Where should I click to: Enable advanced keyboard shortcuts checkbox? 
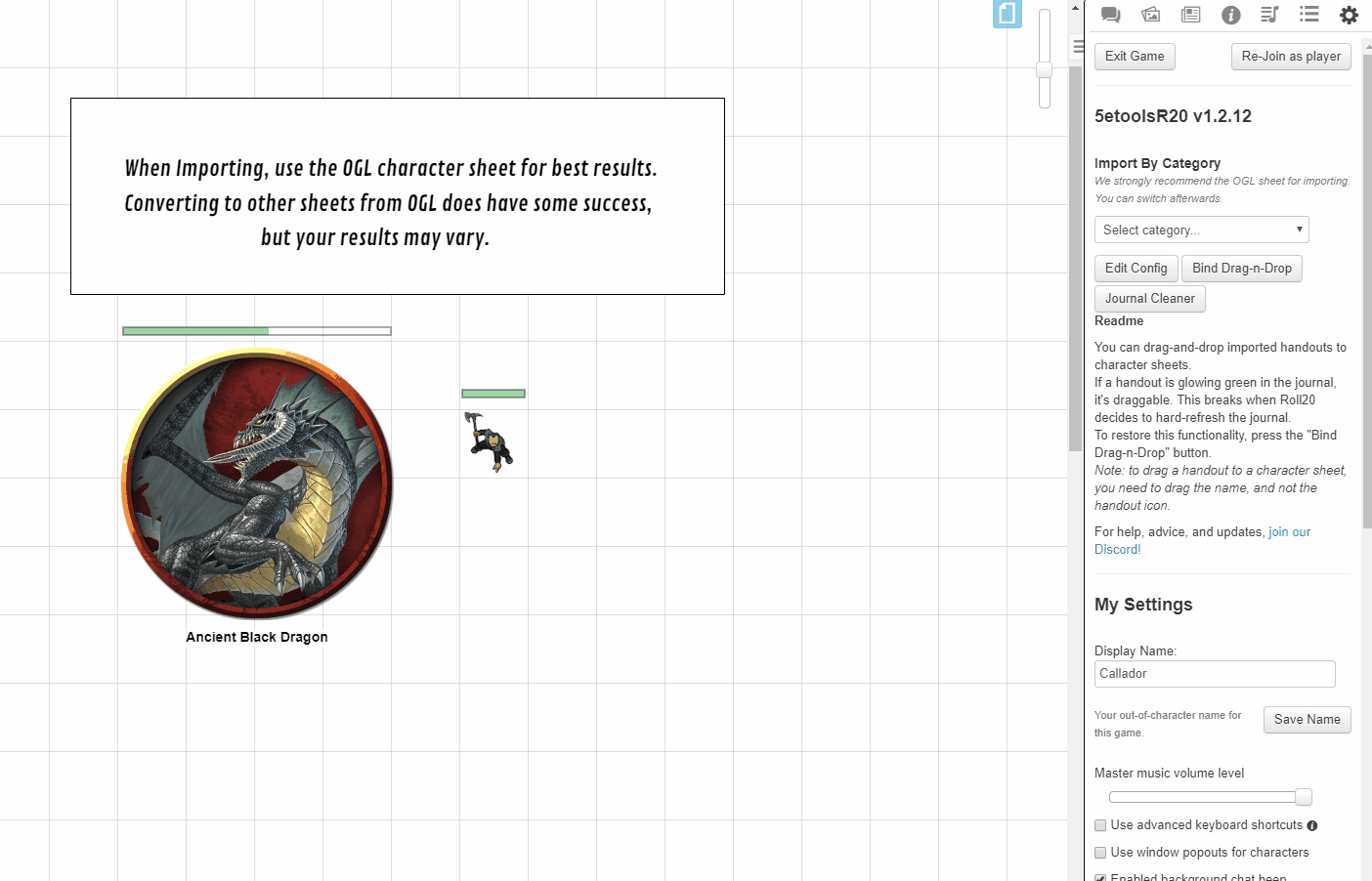tap(1100, 825)
